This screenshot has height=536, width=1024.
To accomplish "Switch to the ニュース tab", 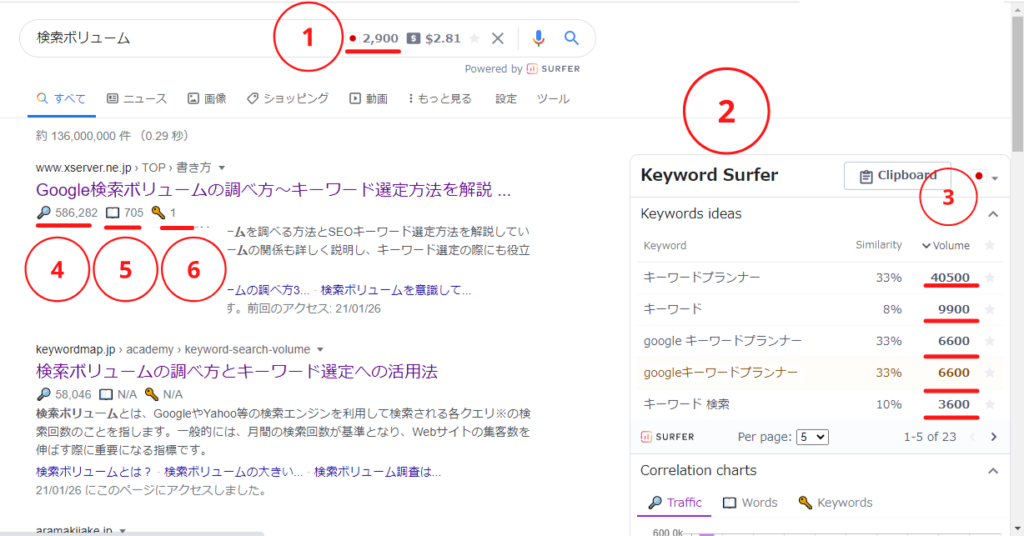I will pos(136,99).
